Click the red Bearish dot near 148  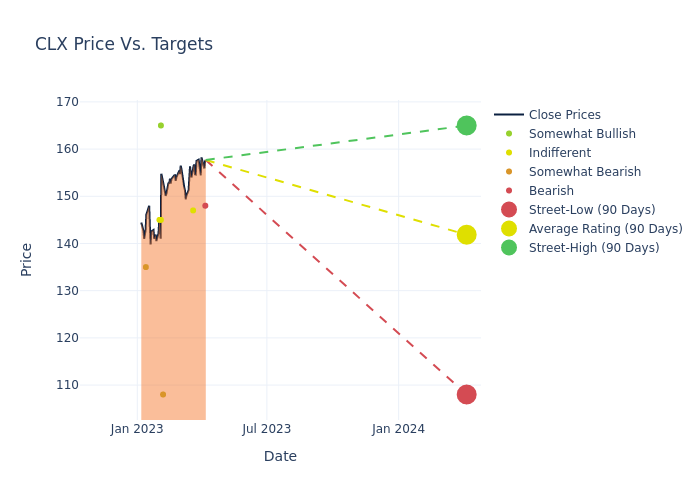coord(205,206)
